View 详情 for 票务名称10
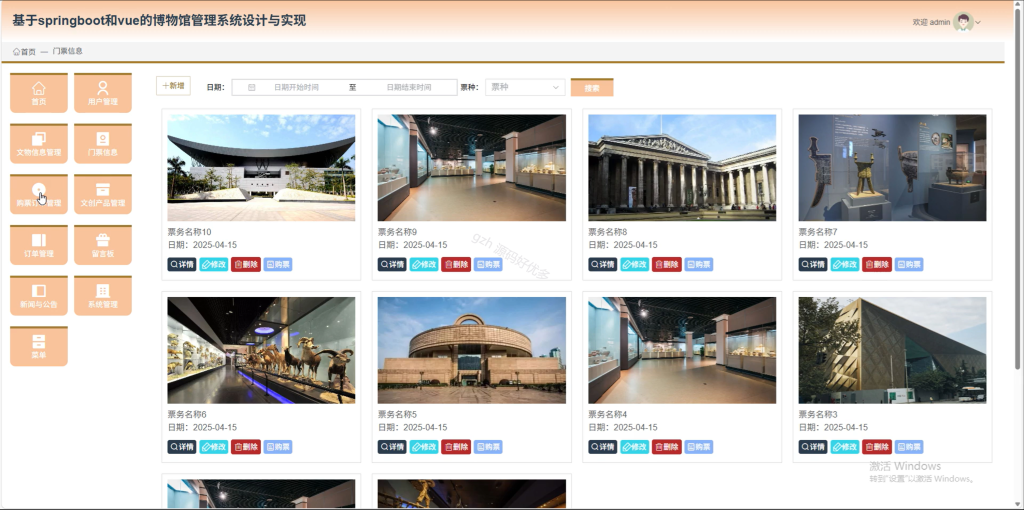1024x510 pixels. click(182, 264)
